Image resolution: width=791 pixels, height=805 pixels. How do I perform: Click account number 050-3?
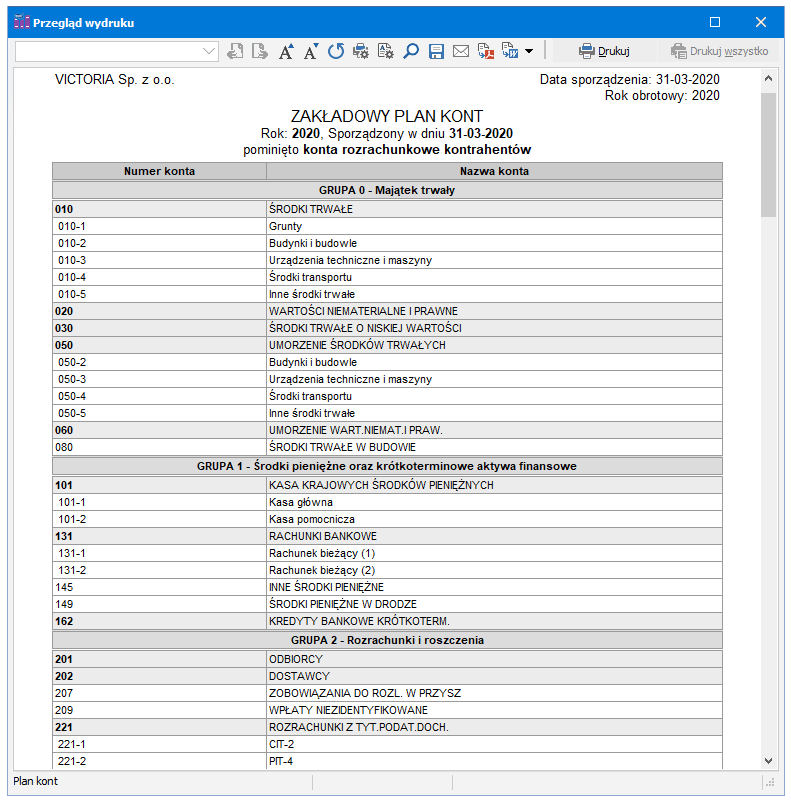click(x=72, y=379)
